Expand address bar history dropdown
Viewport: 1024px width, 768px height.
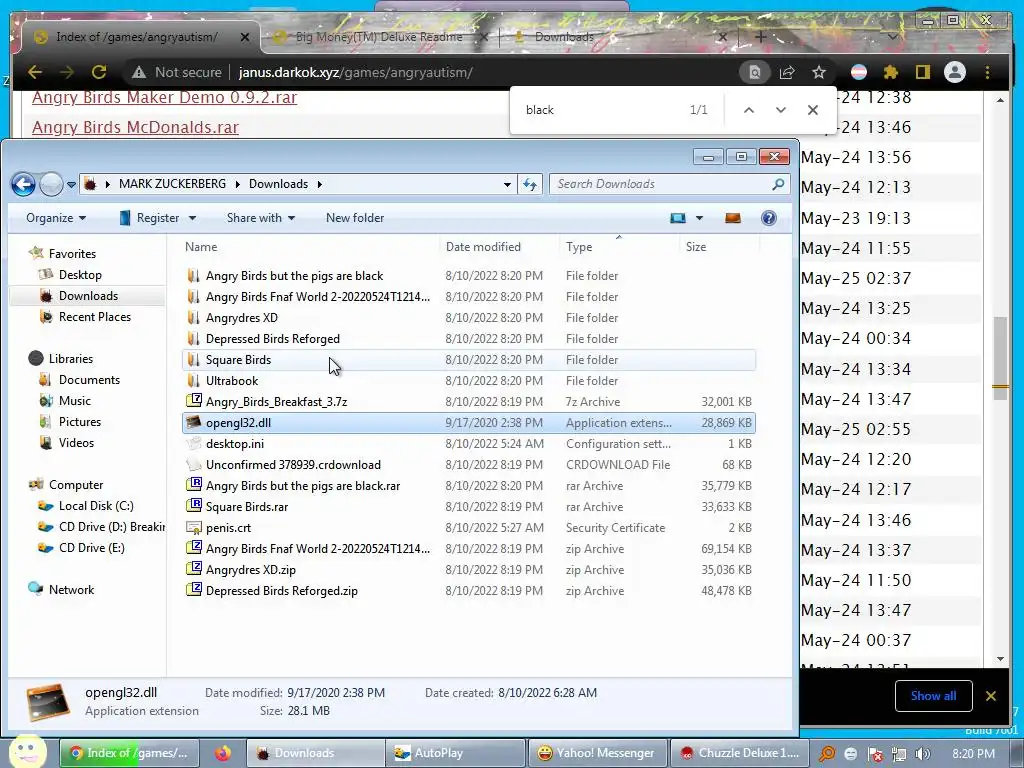pyautogui.click(x=507, y=184)
